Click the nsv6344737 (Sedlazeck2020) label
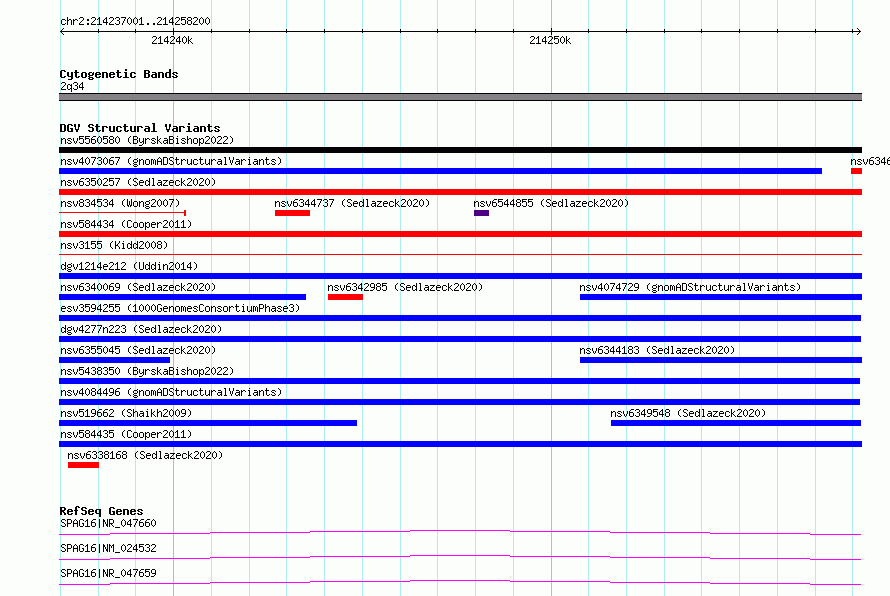 352,203
